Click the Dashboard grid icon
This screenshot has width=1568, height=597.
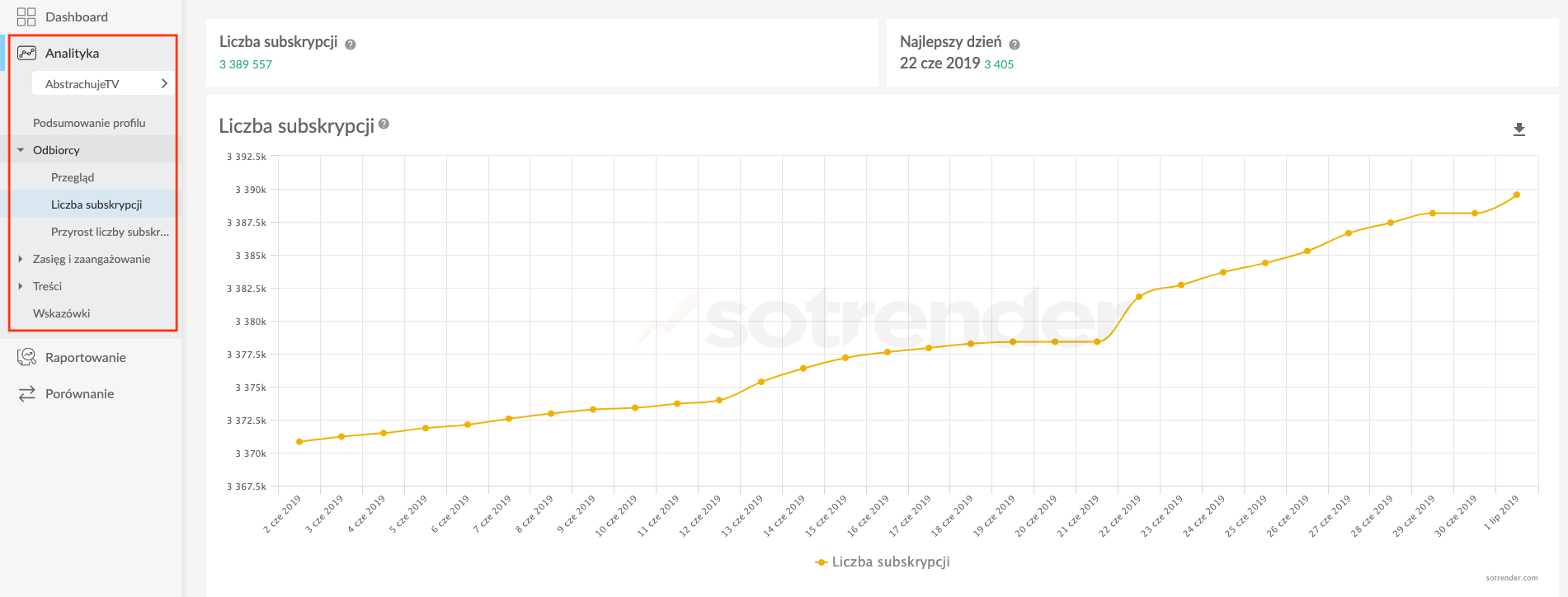[26, 17]
